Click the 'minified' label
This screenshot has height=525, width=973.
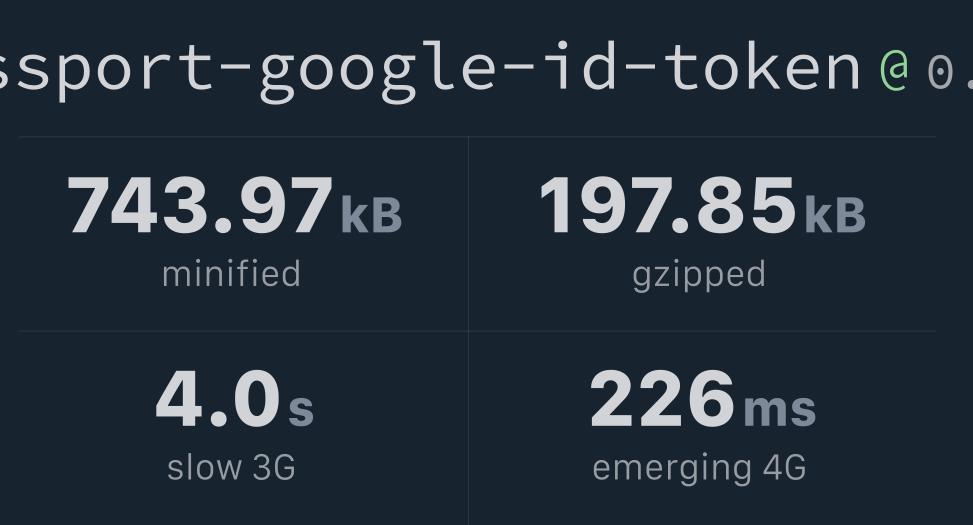(x=231, y=274)
